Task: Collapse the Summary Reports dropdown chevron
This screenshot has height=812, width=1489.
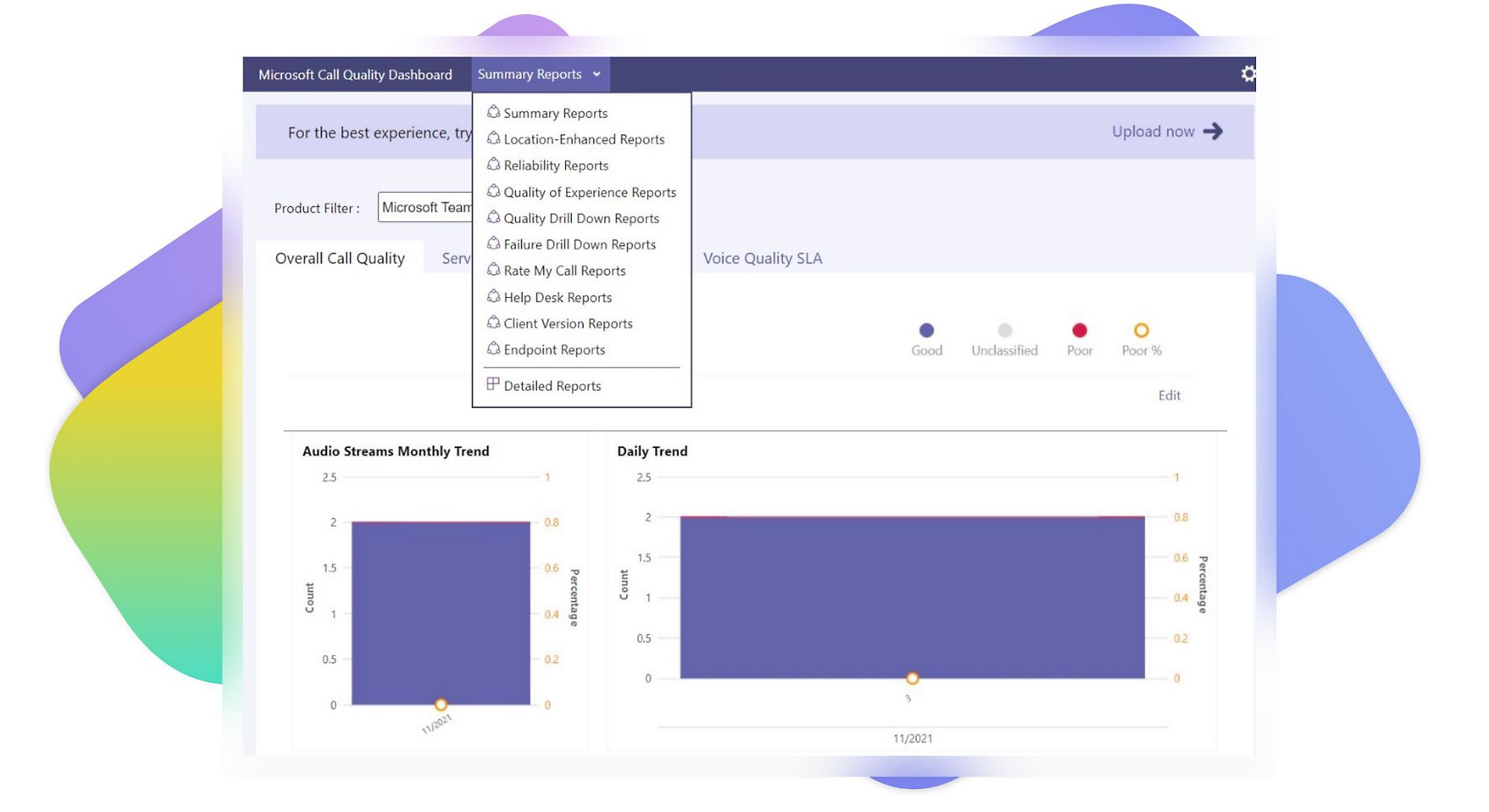Action: click(x=596, y=74)
